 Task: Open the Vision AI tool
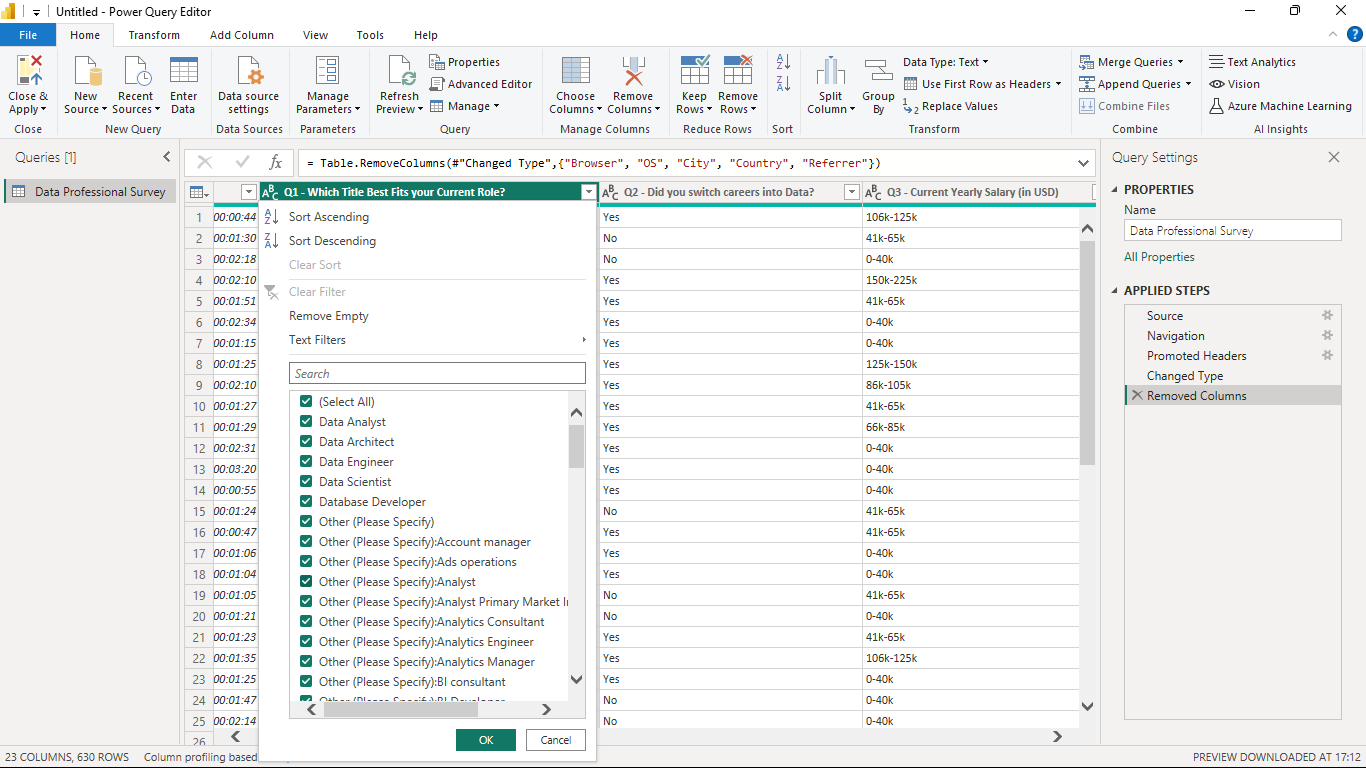click(x=1234, y=84)
